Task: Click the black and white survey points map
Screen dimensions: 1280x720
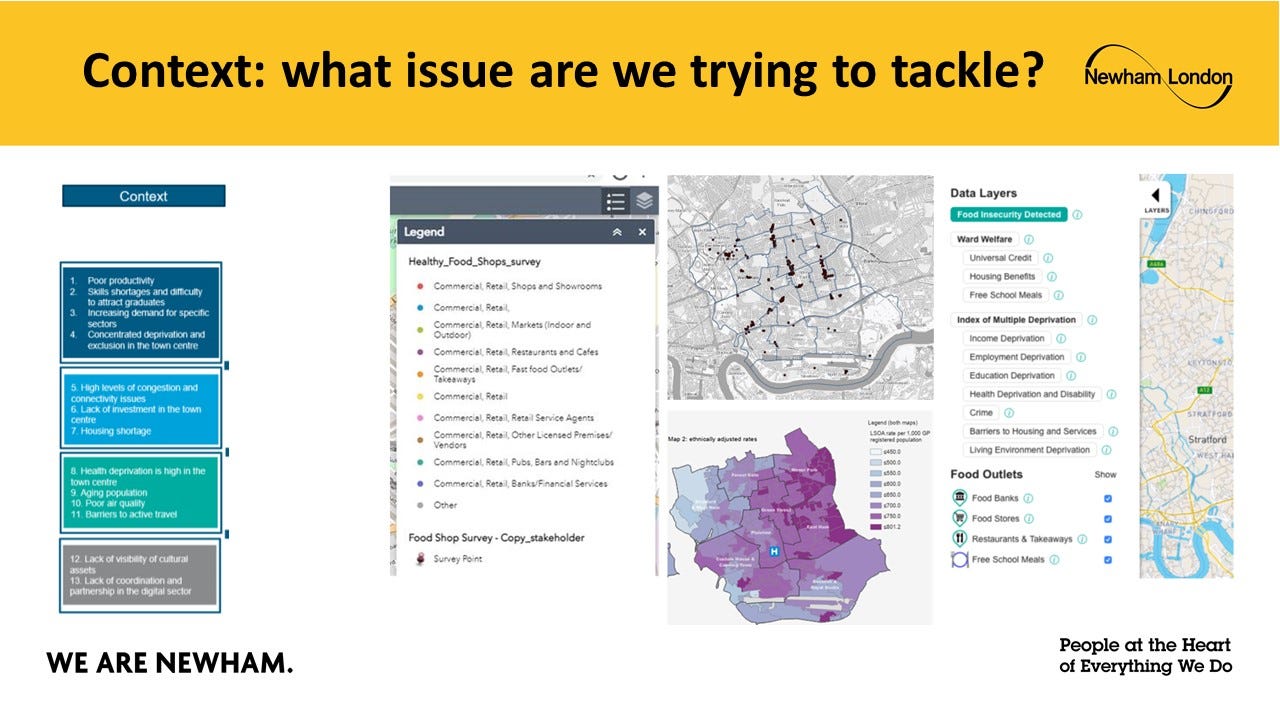Action: click(801, 287)
